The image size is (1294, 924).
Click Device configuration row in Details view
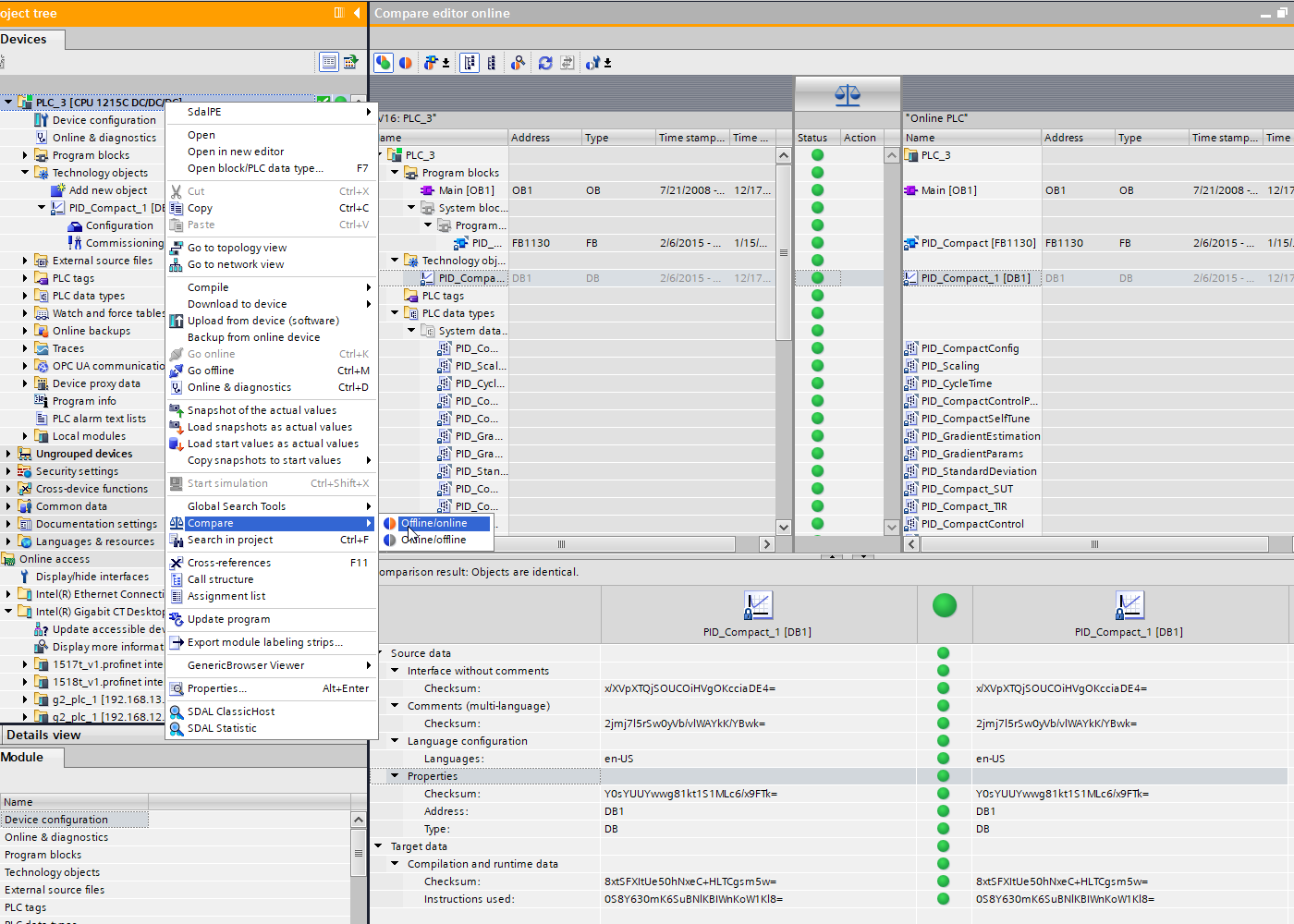56,820
